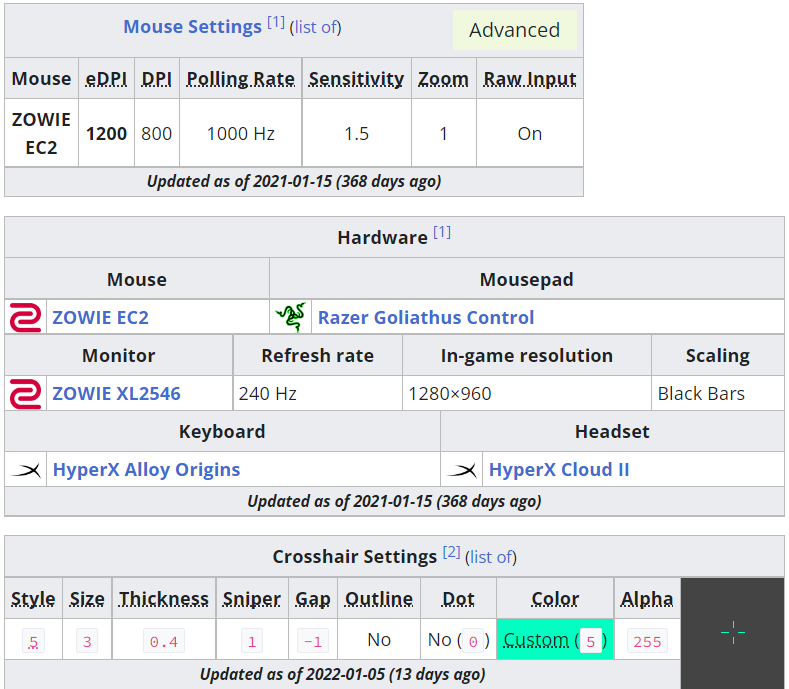Open the Crosshair Settings 'list of' link

[x=491, y=557]
